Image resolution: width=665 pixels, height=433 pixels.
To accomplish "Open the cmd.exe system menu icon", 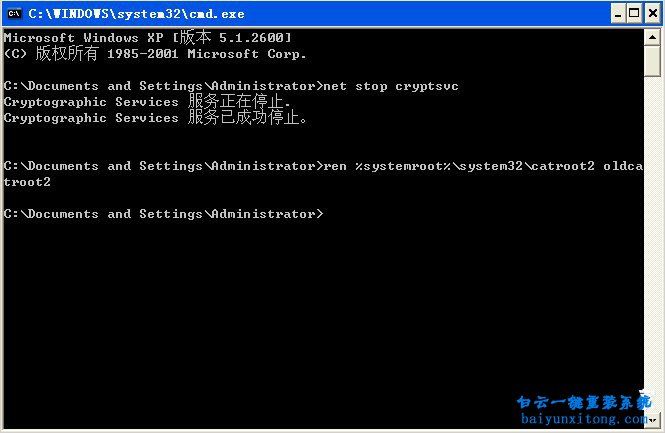I will click(15, 13).
